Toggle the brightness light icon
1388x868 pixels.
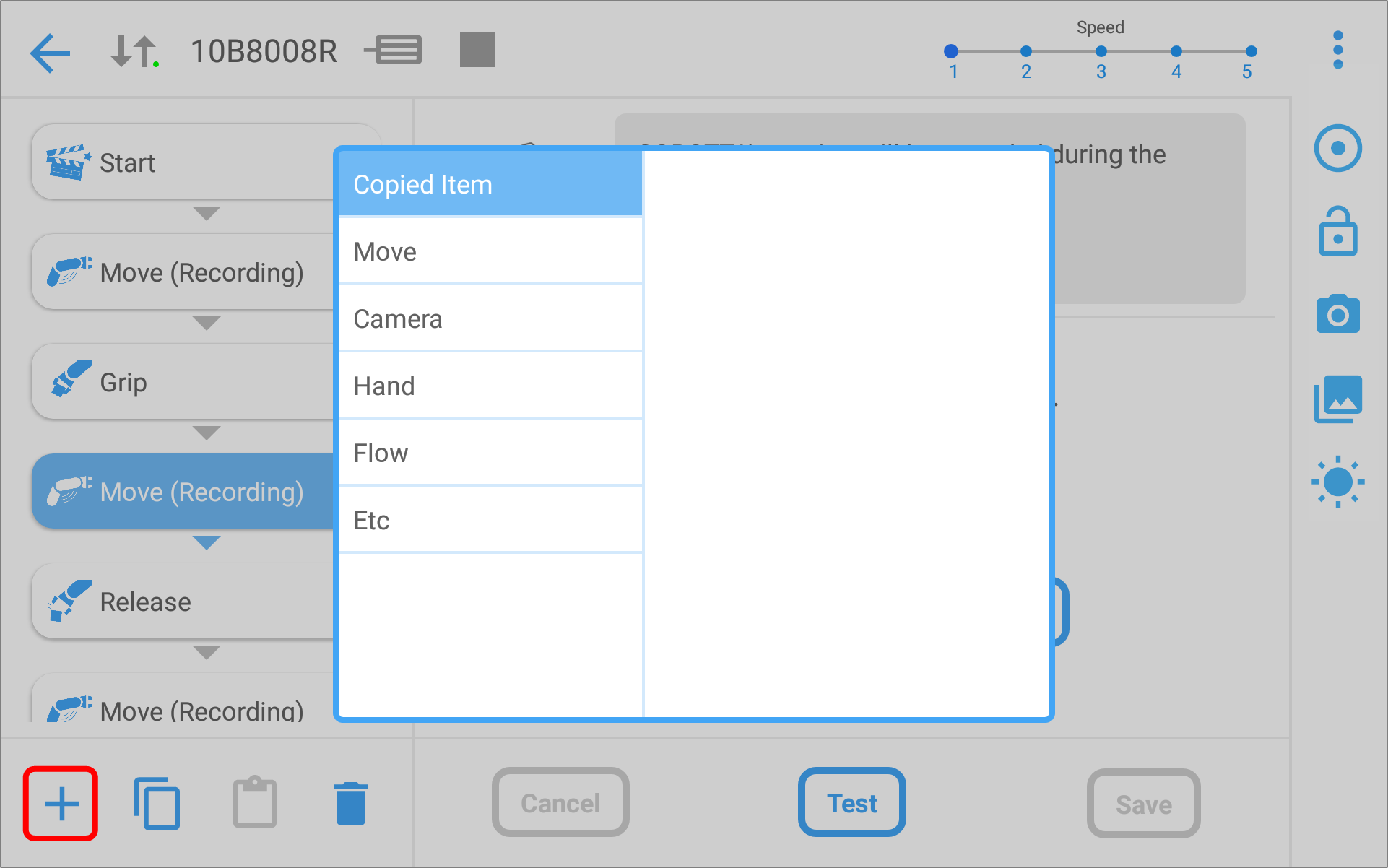tap(1337, 482)
